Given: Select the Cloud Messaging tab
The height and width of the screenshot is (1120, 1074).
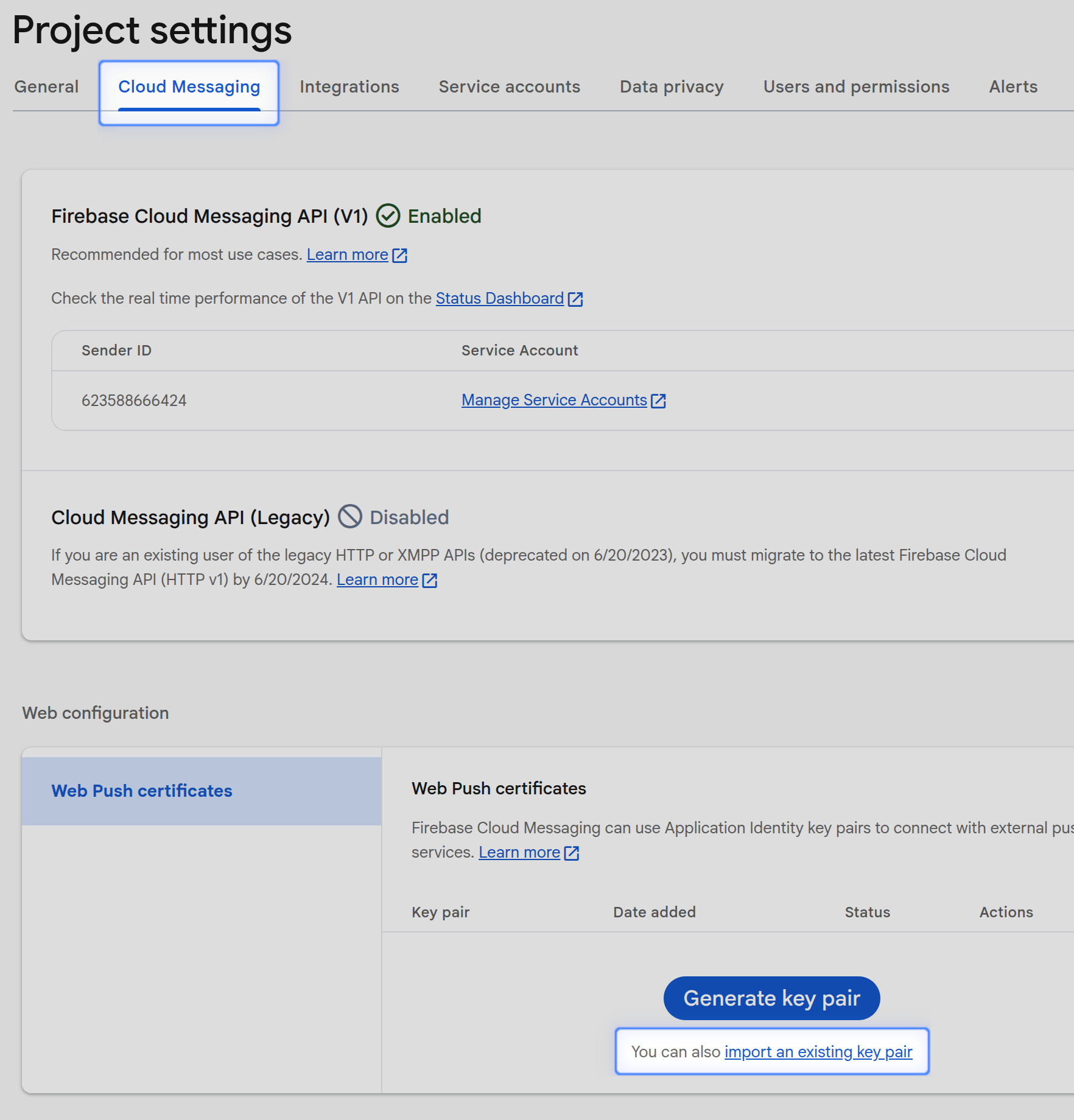Looking at the screenshot, I should [189, 86].
